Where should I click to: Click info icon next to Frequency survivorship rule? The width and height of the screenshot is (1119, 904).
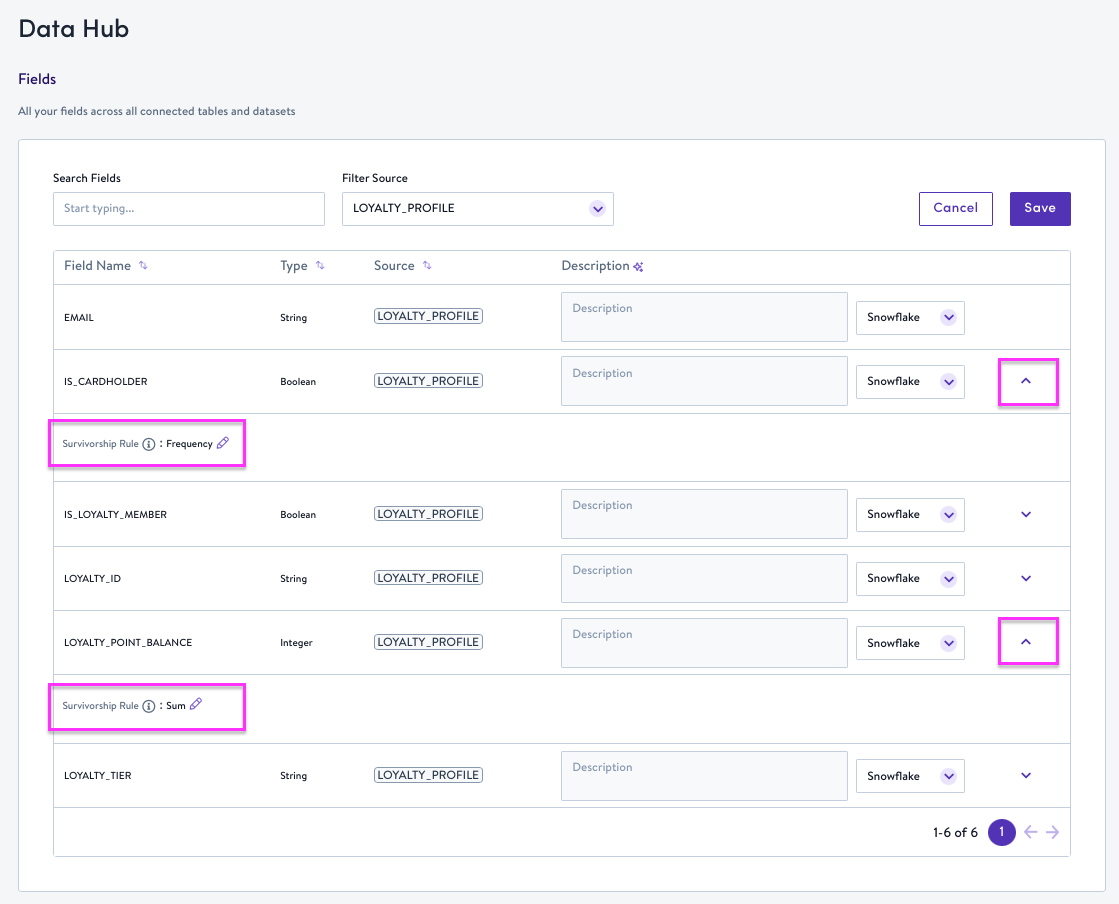click(149, 444)
